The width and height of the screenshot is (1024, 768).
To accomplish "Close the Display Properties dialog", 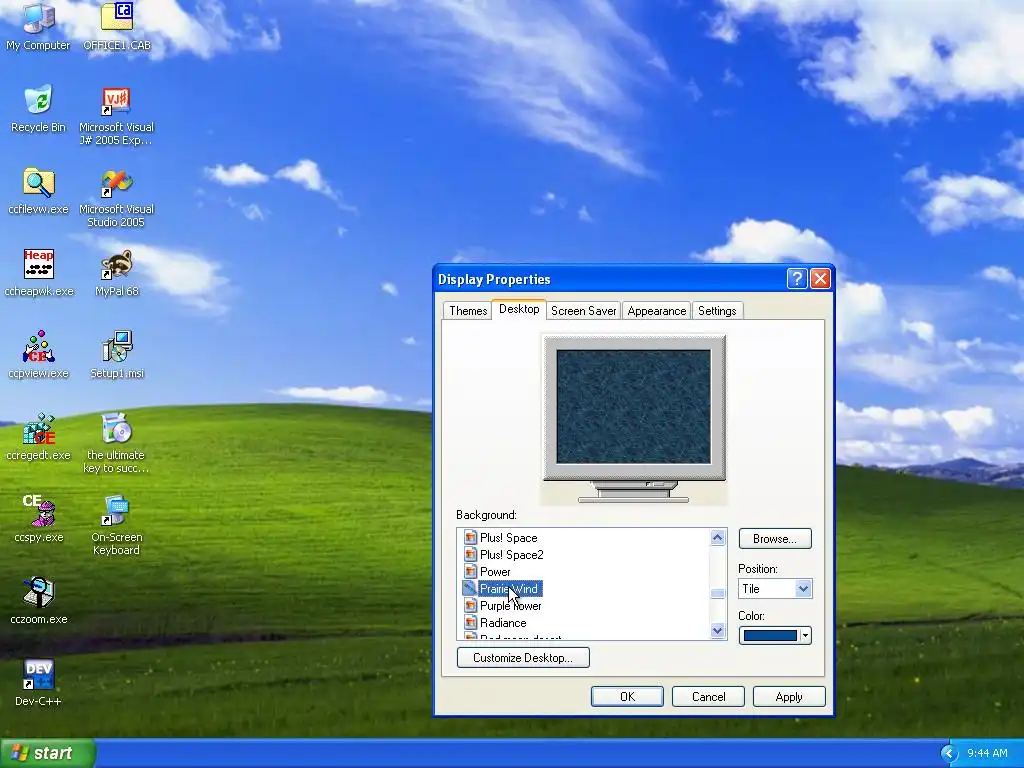I will coord(820,279).
